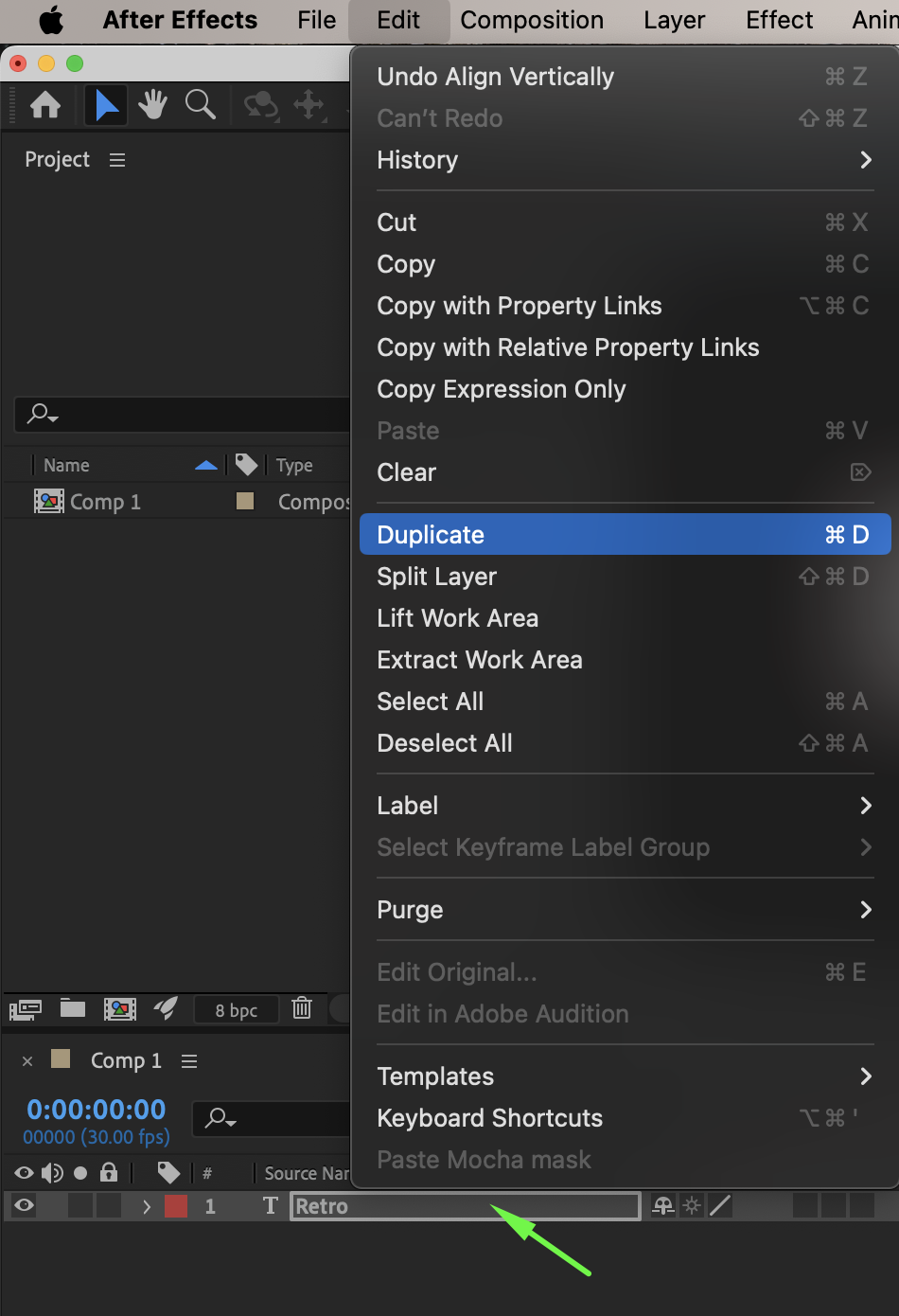
Task: Click the text layer T icon for Retro
Action: (271, 1205)
